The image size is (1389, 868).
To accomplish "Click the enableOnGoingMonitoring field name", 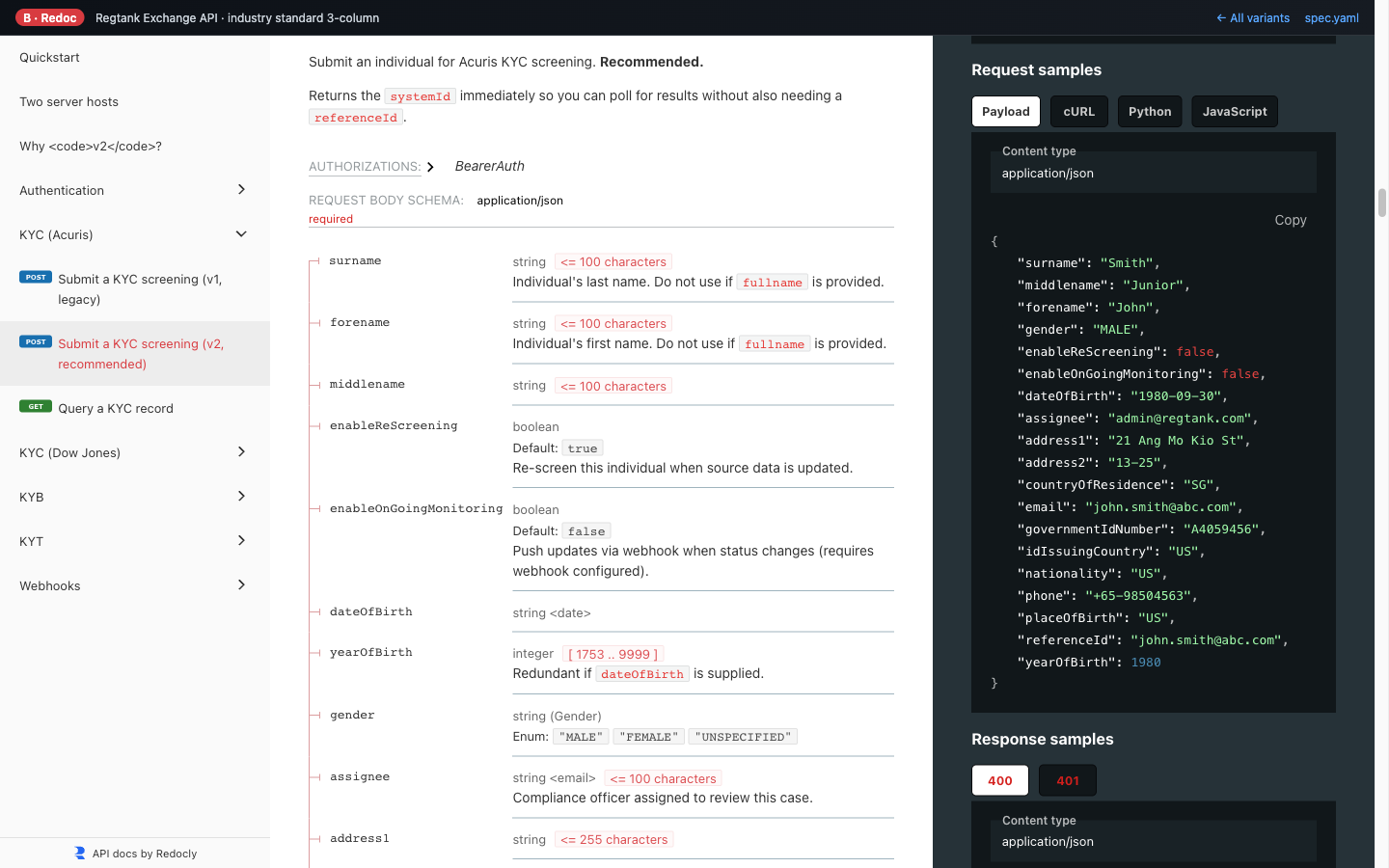I will click(417, 508).
